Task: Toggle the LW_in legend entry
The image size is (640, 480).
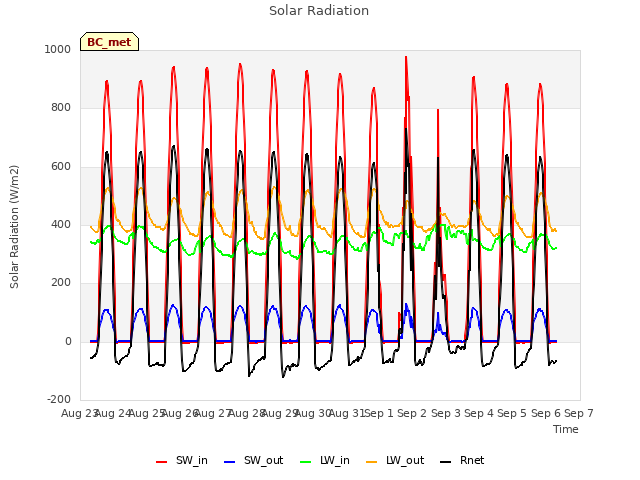Action: pyautogui.click(x=324, y=460)
